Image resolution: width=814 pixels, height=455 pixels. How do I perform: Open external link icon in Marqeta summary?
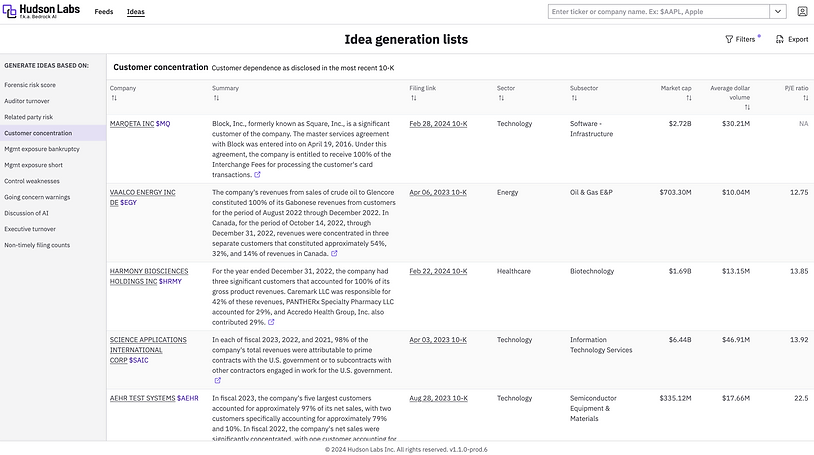click(x=257, y=174)
